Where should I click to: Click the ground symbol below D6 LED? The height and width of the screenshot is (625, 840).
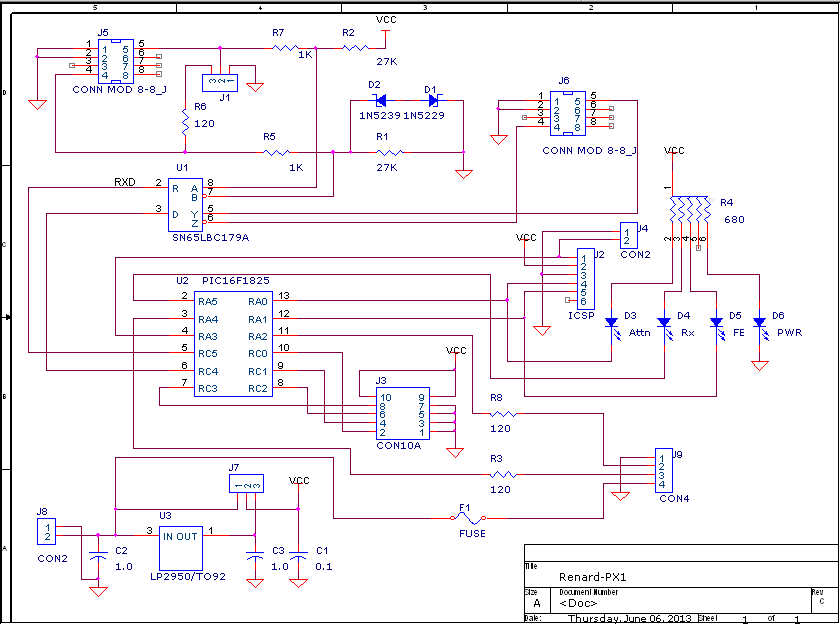coord(760,365)
